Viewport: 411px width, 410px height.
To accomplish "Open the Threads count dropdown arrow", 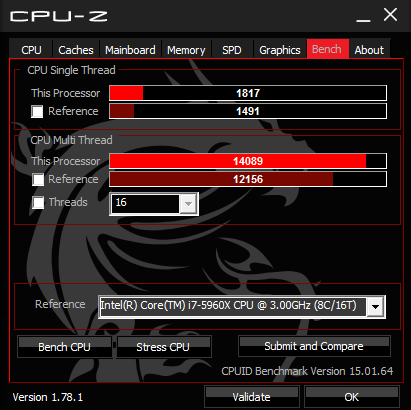I will (x=188, y=204).
